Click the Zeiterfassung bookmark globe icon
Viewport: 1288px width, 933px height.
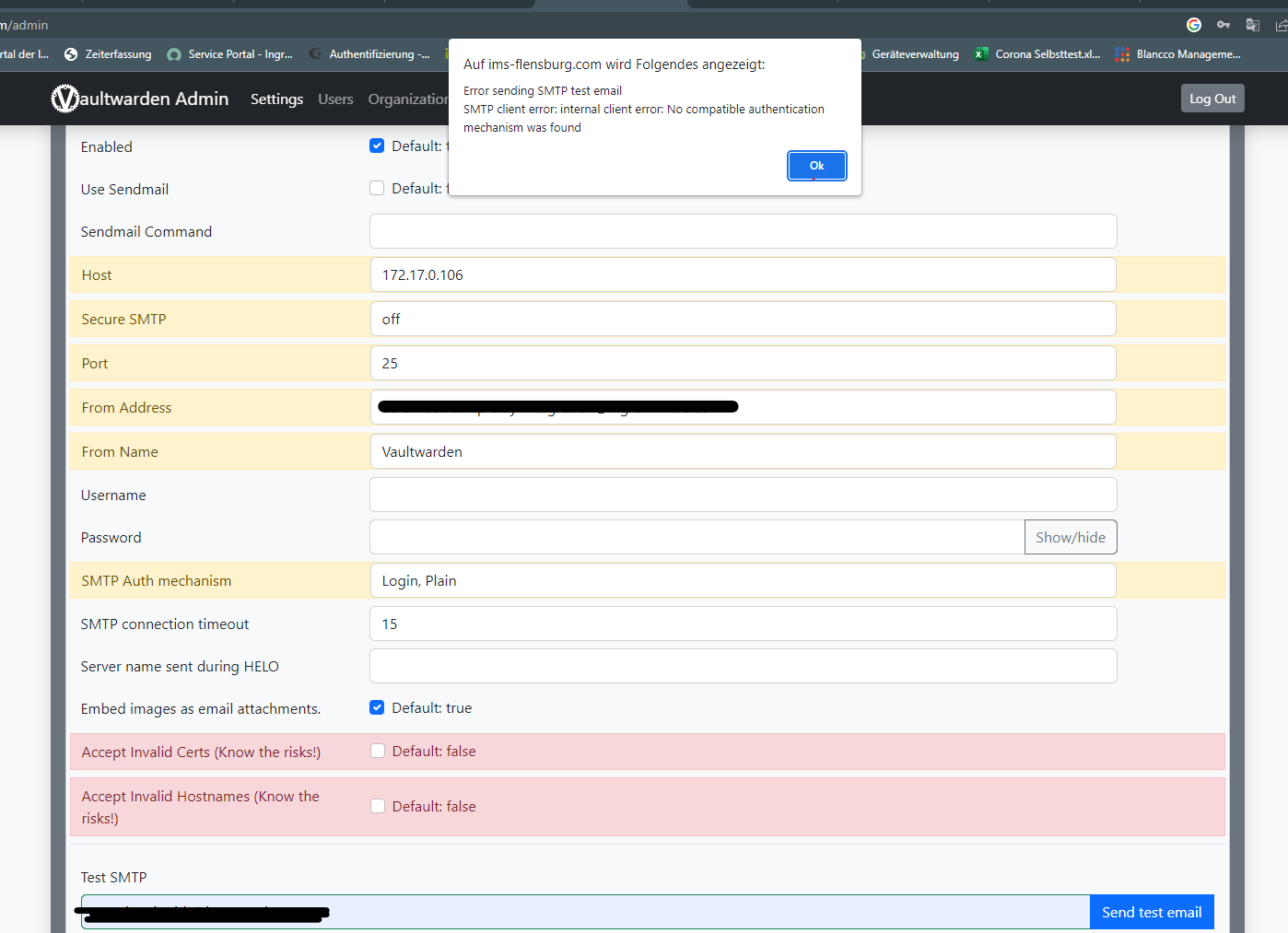pyautogui.click(x=70, y=54)
